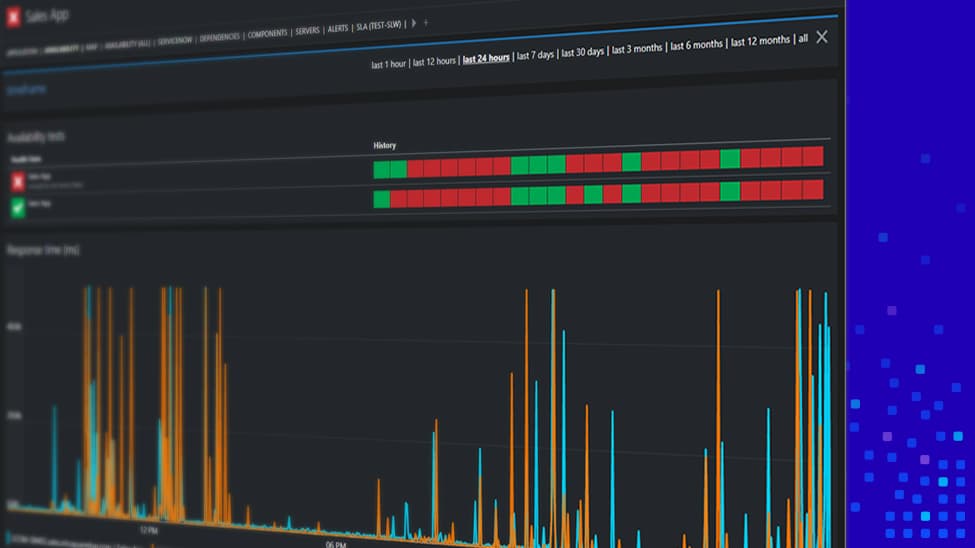975x548 pixels.
Task: Select the last 1 hour time range
Action: point(388,64)
